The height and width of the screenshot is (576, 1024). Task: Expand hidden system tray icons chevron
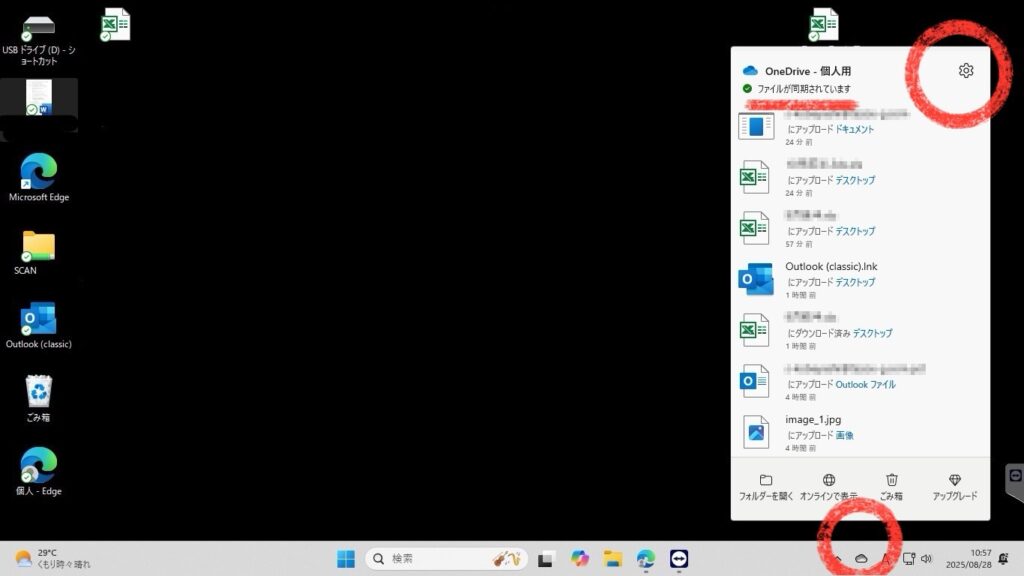tap(837, 558)
